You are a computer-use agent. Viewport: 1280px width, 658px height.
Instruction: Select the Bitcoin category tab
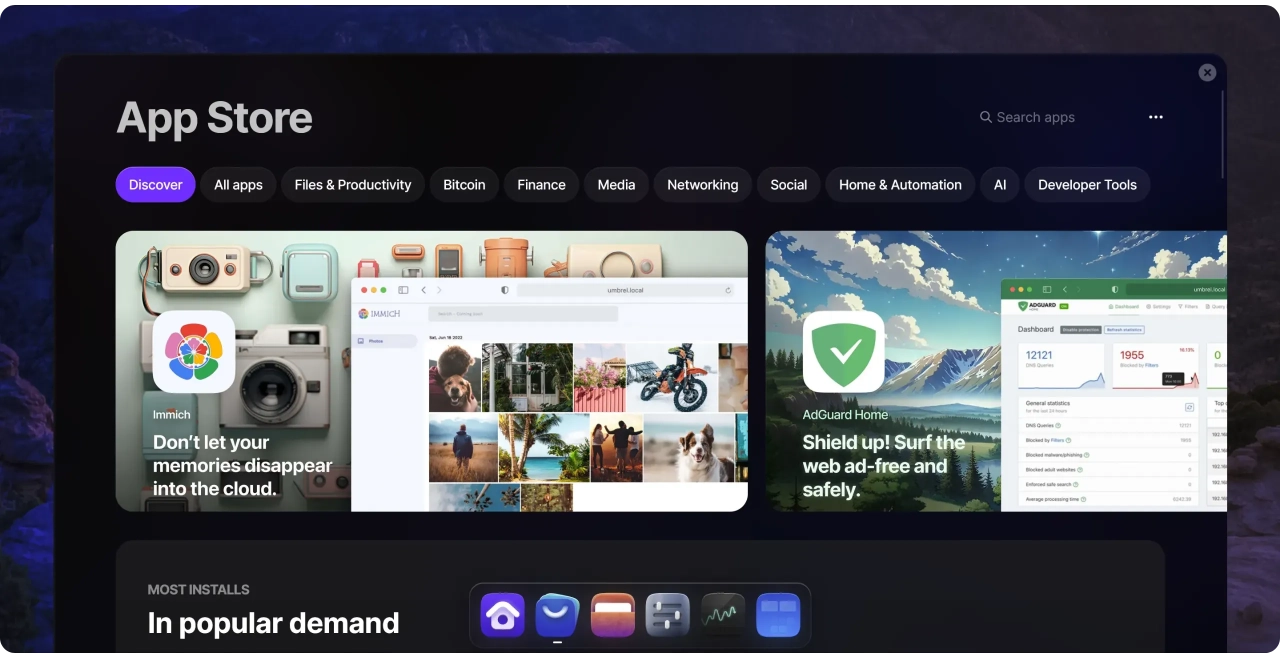click(464, 185)
